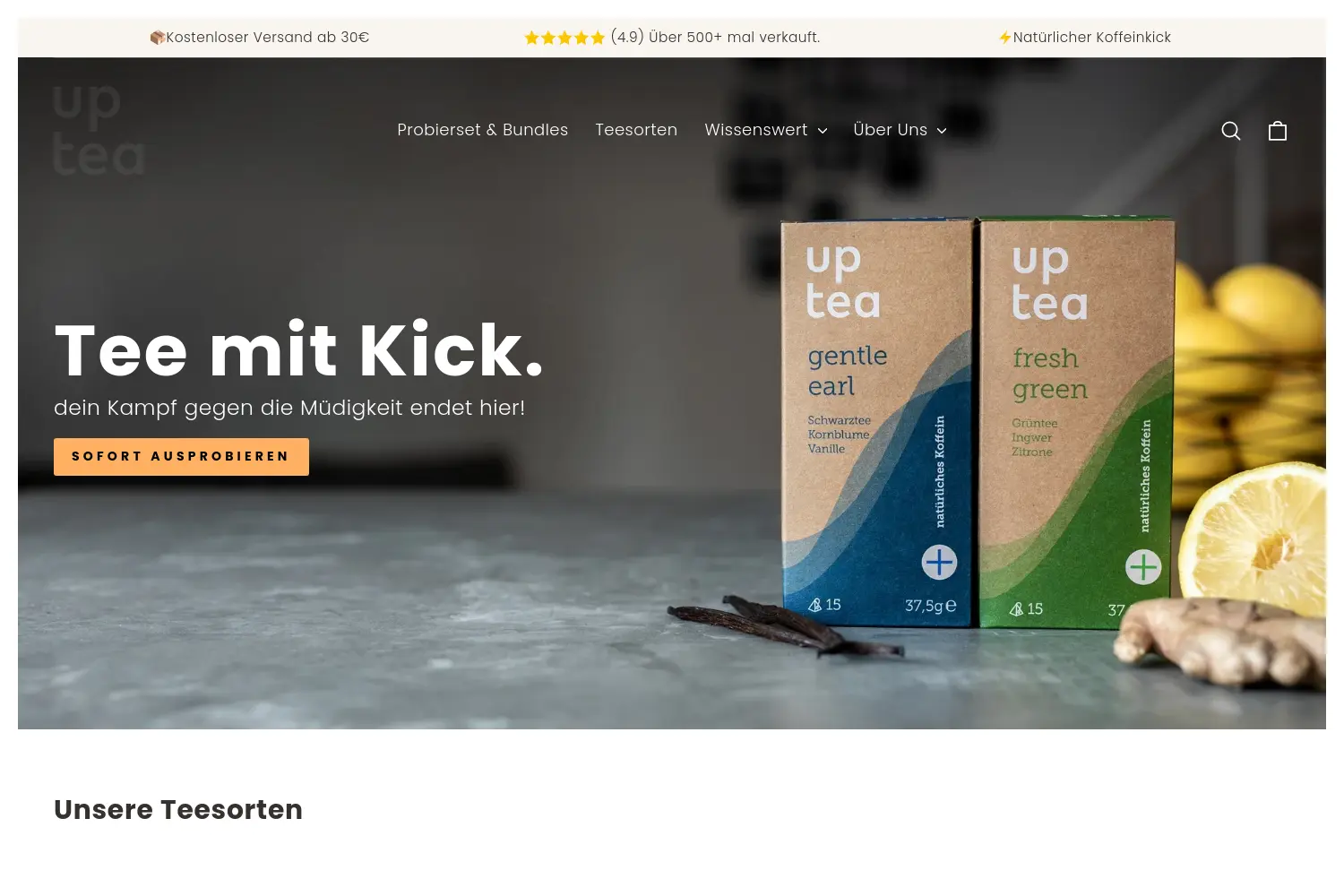Click the blue plus icon on gentle earl box
Screen dimensions: 1344x896
[x=939, y=563]
